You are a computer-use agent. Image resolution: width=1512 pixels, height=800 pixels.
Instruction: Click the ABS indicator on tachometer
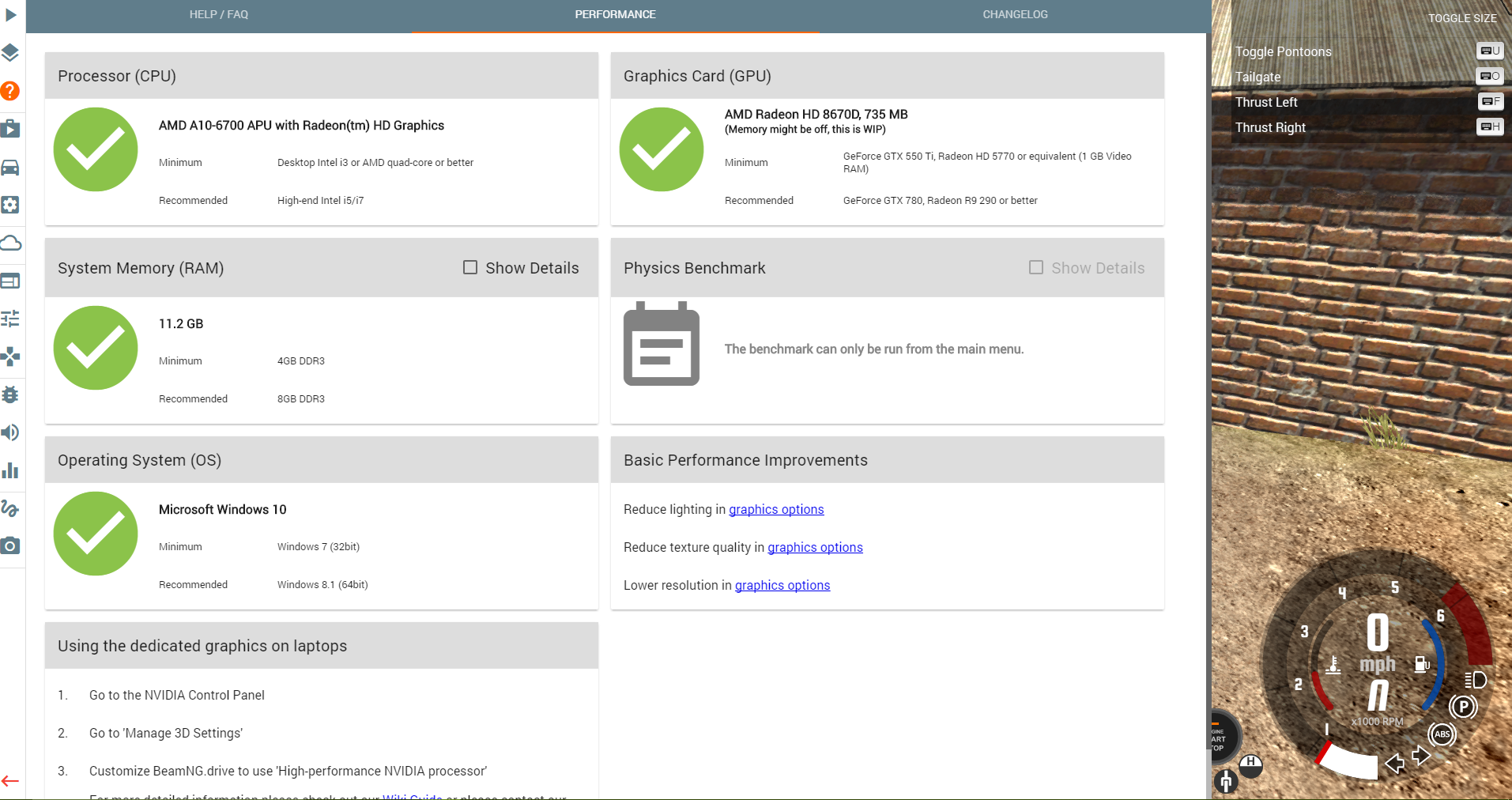1442,734
